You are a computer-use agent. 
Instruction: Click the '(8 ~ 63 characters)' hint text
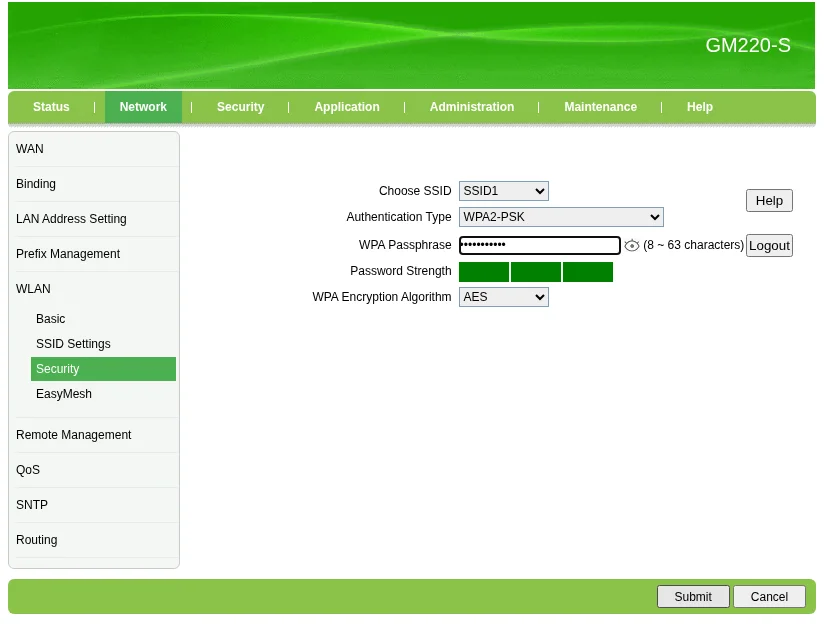click(x=693, y=245)
